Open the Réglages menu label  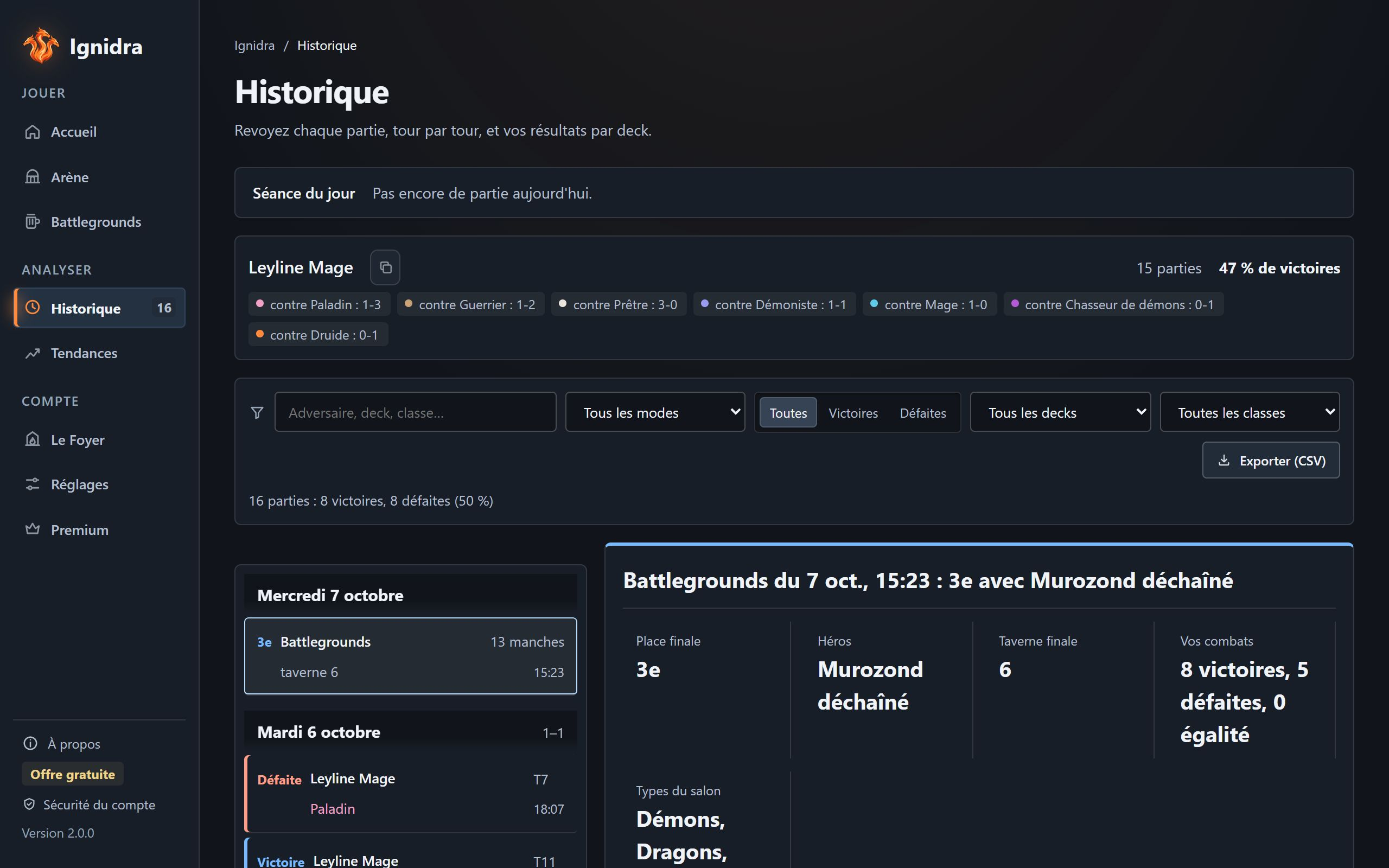(80, 484)
